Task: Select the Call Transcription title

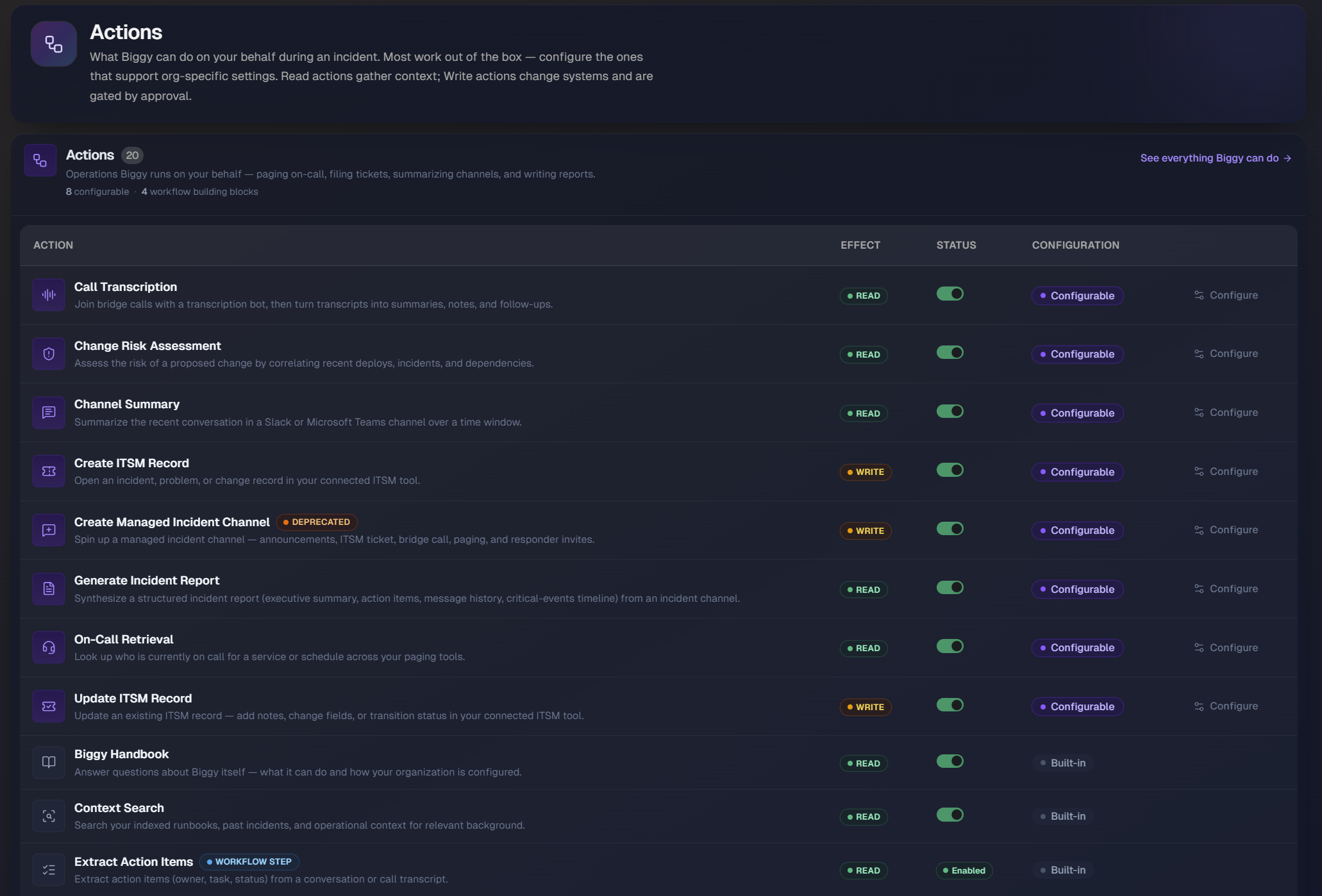Action: tap(126, 286)
